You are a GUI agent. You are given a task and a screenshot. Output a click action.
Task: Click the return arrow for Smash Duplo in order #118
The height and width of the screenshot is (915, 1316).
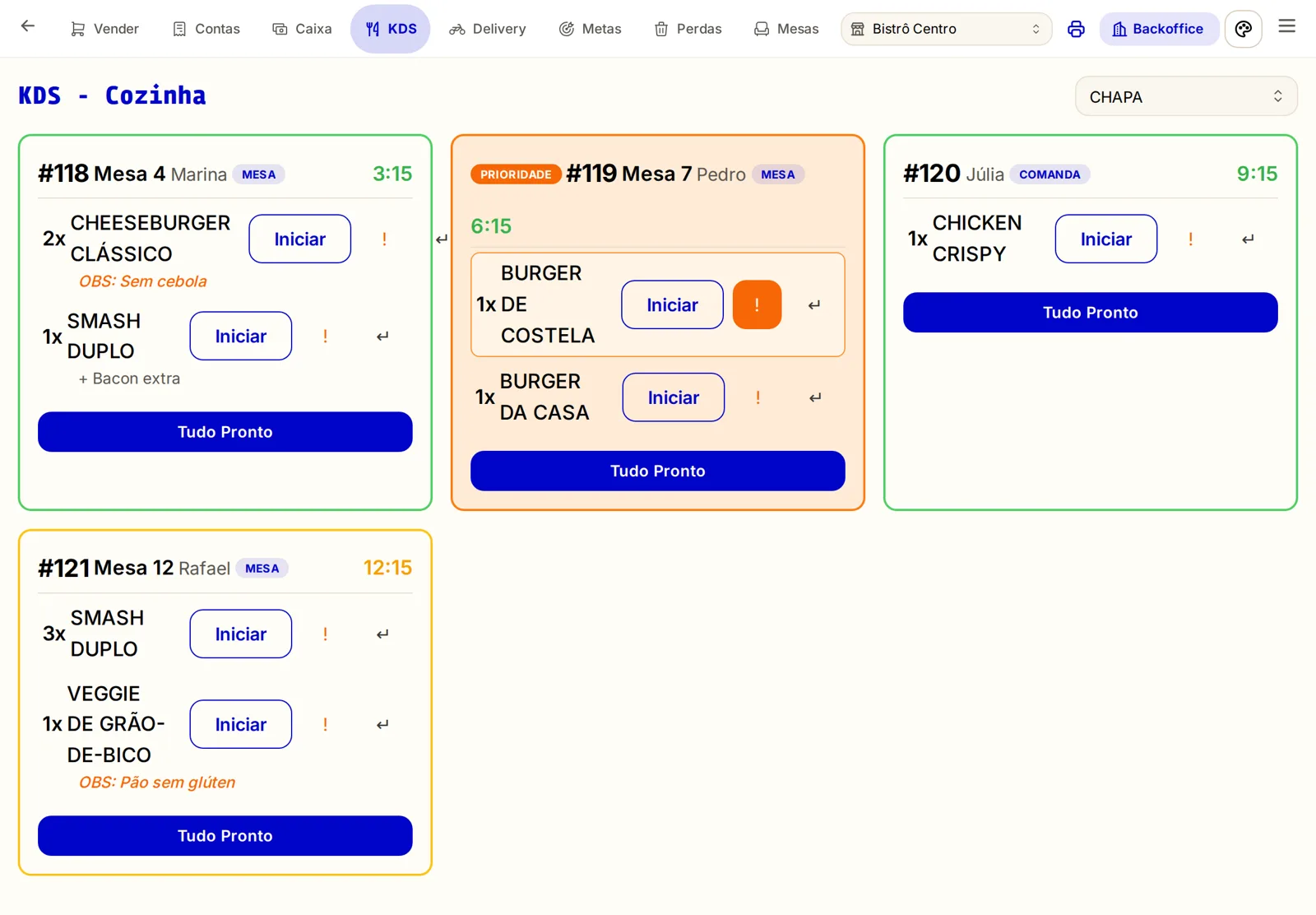click(382, 337)
